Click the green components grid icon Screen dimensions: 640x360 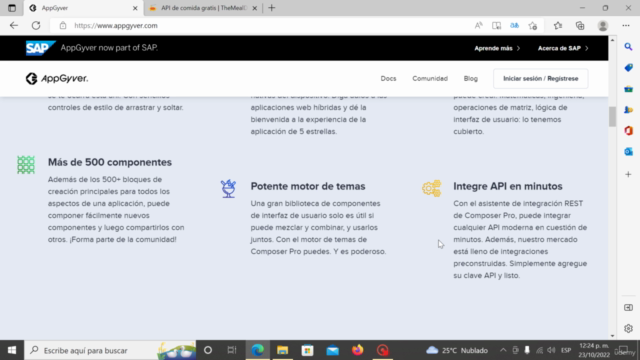pos(26,165)
